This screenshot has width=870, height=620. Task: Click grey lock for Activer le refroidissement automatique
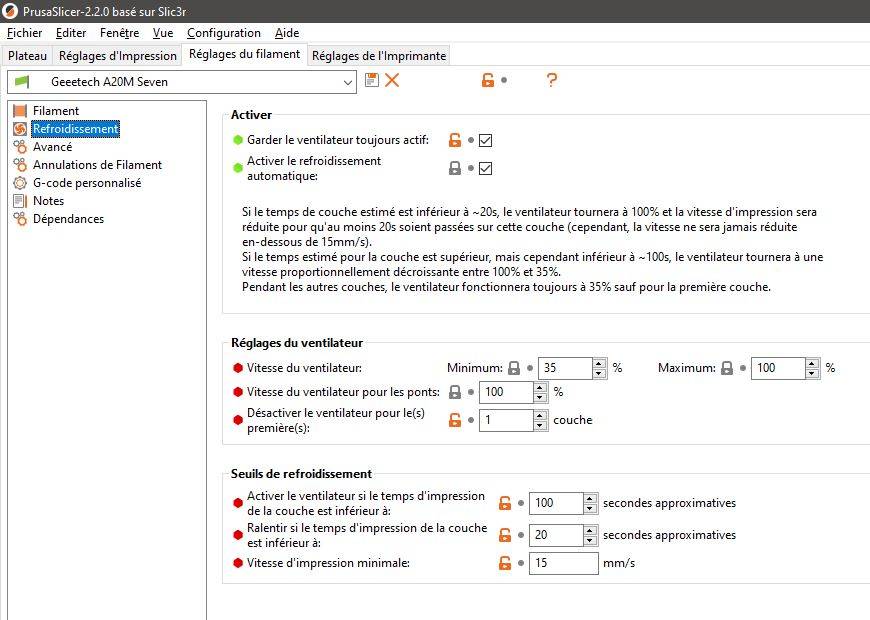pyautogui.click(x=455, y=168)
